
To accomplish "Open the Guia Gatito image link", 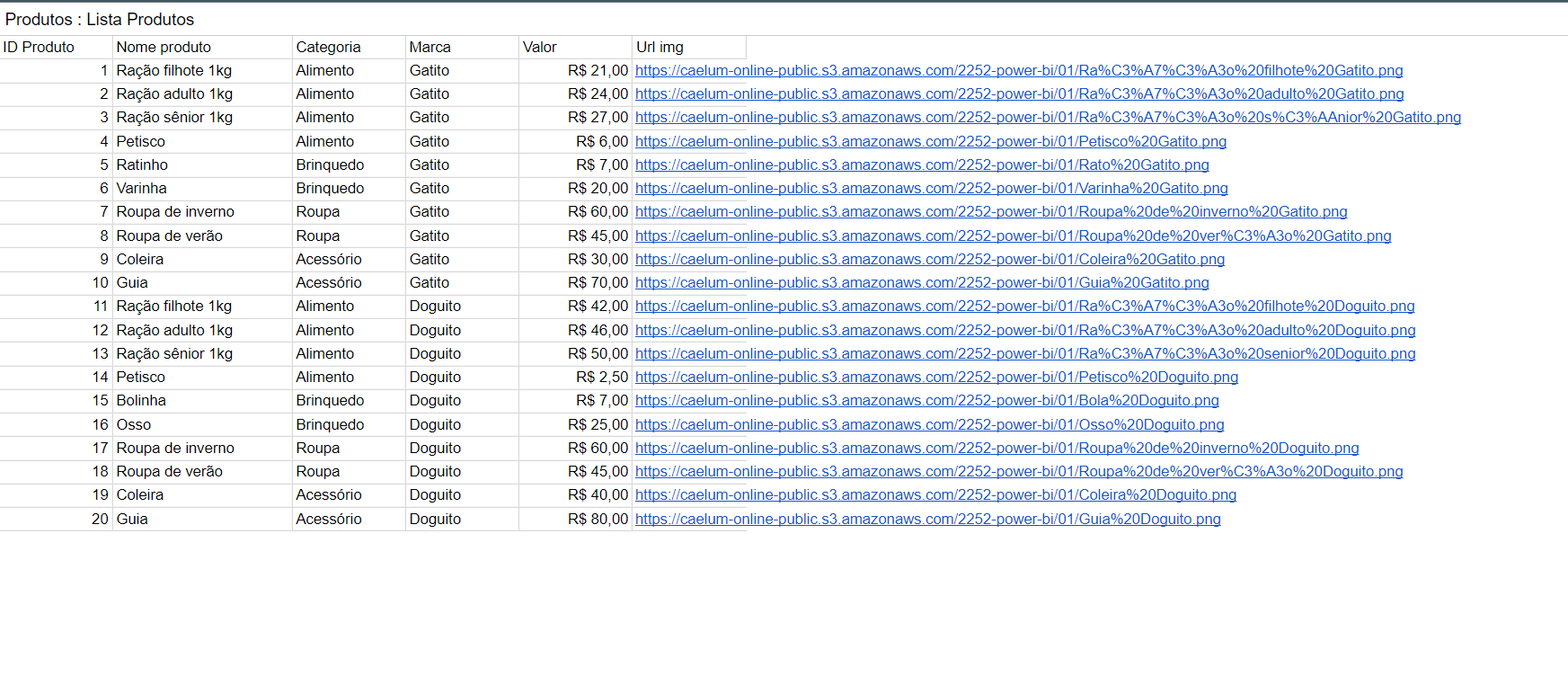I will (922, 282).
